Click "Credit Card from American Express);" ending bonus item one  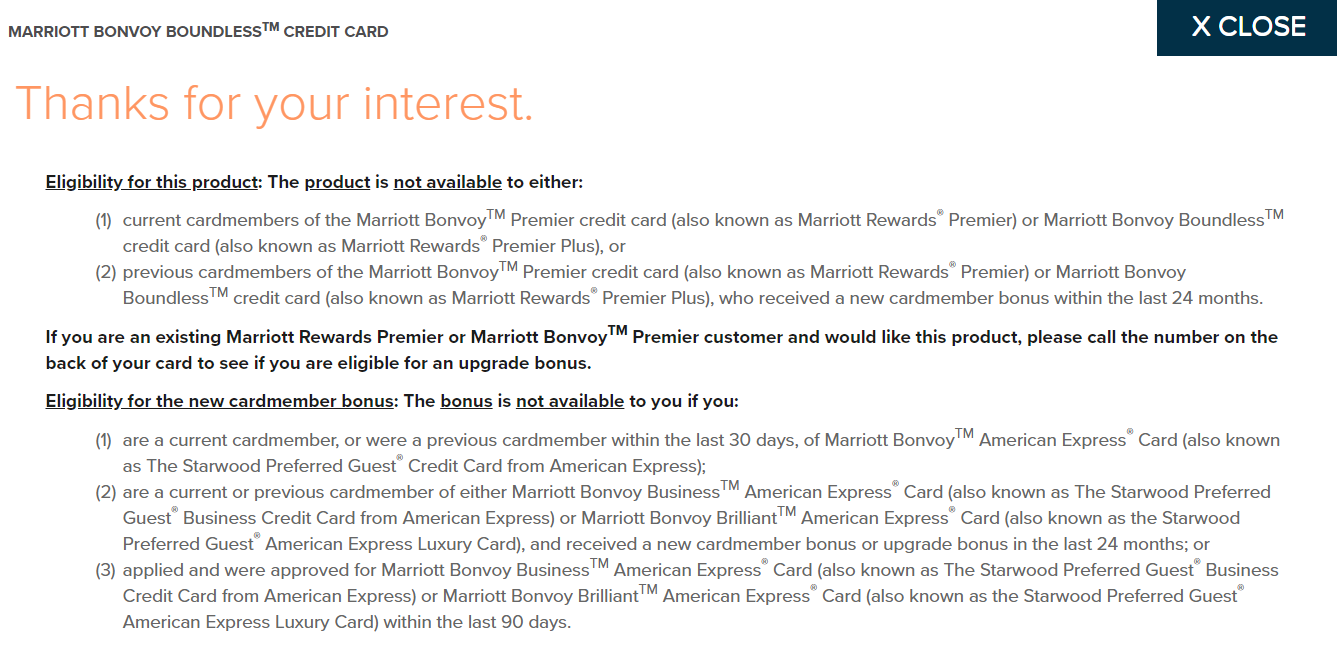click(557, 466)
